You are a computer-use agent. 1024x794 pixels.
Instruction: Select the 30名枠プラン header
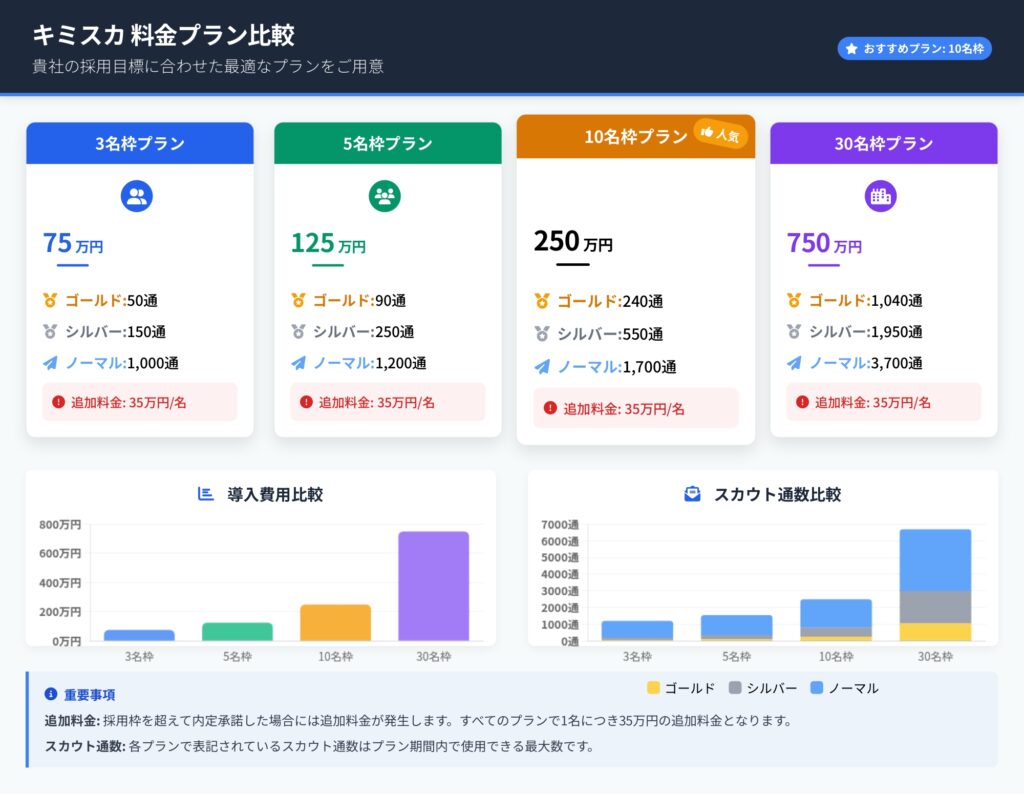[x=883, y=143]
